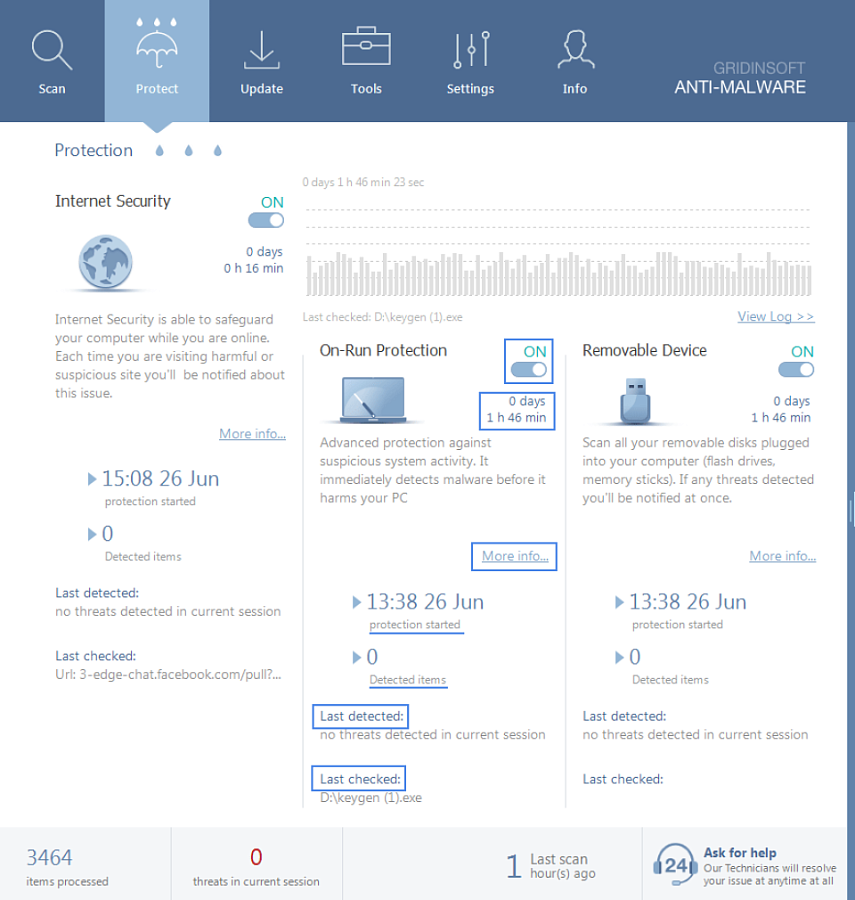The image size is (855, 900).
Task: Click the Ask for help panel text
Action: [770, 867]
